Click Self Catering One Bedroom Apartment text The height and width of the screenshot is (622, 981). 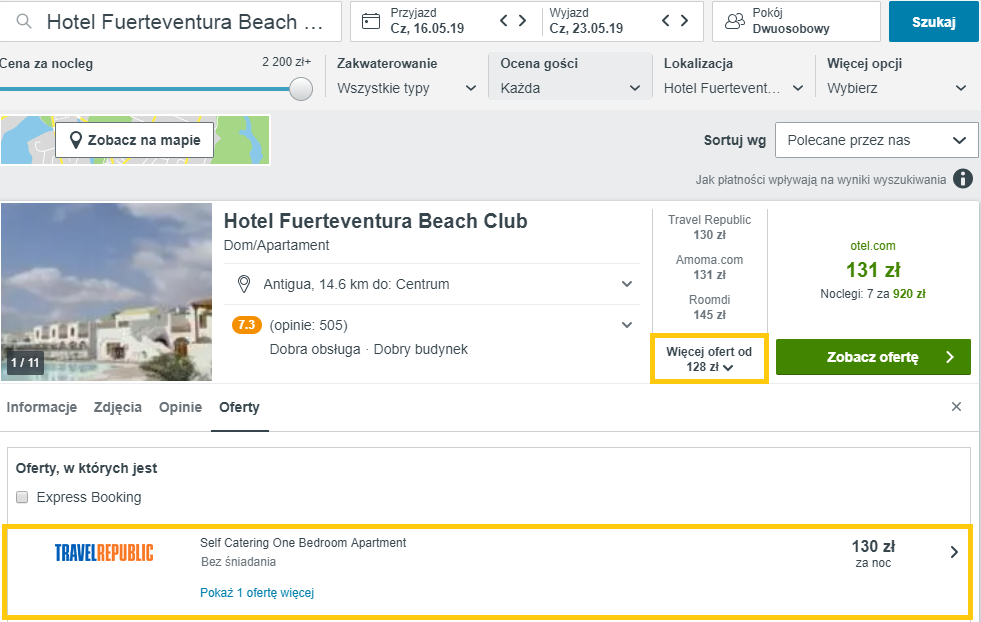pos(303,543)
